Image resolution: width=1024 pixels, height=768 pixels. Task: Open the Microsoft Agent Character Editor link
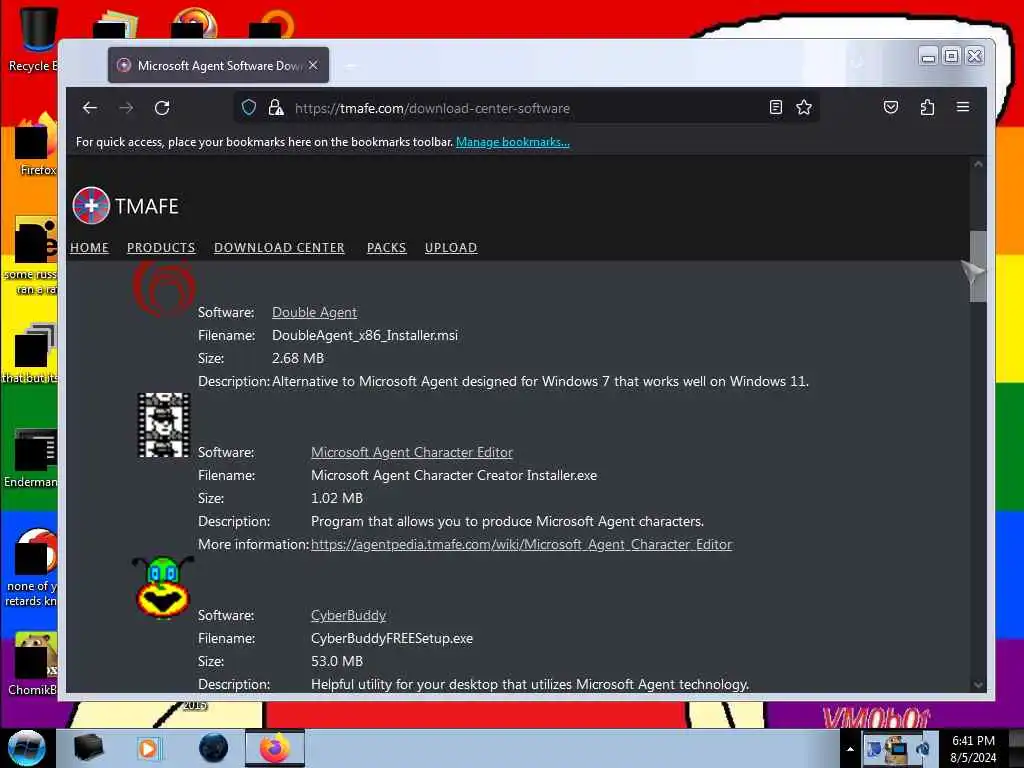[412, 453]
